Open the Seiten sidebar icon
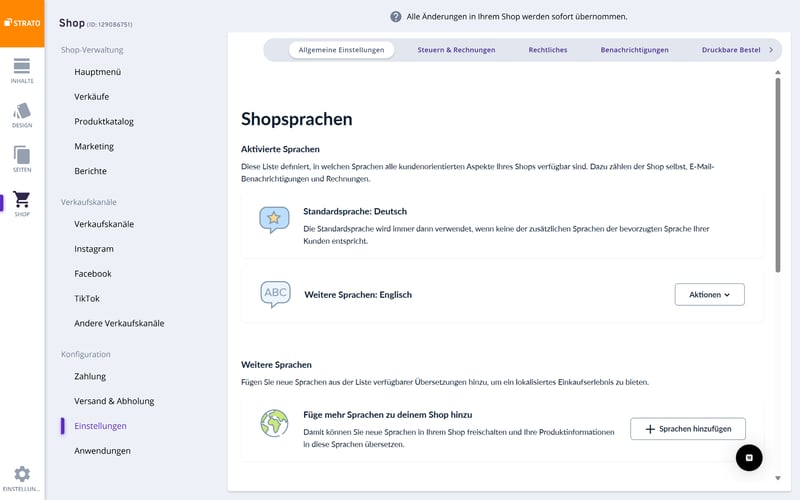Screen dimensions: 800x500 click(x=22, y=159)
